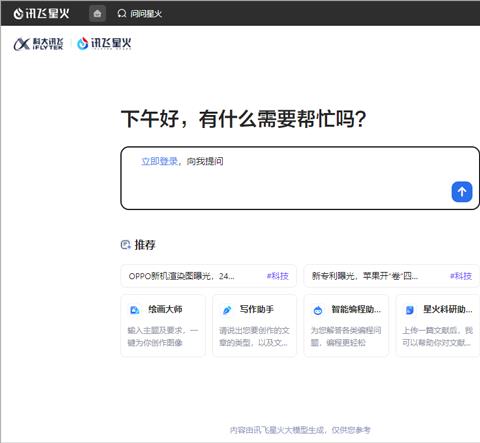Image resolution: width=480 pixels, height=443 pixels.
Task: Open the 智能编程助手 card
Action: [x=346, y=326]
